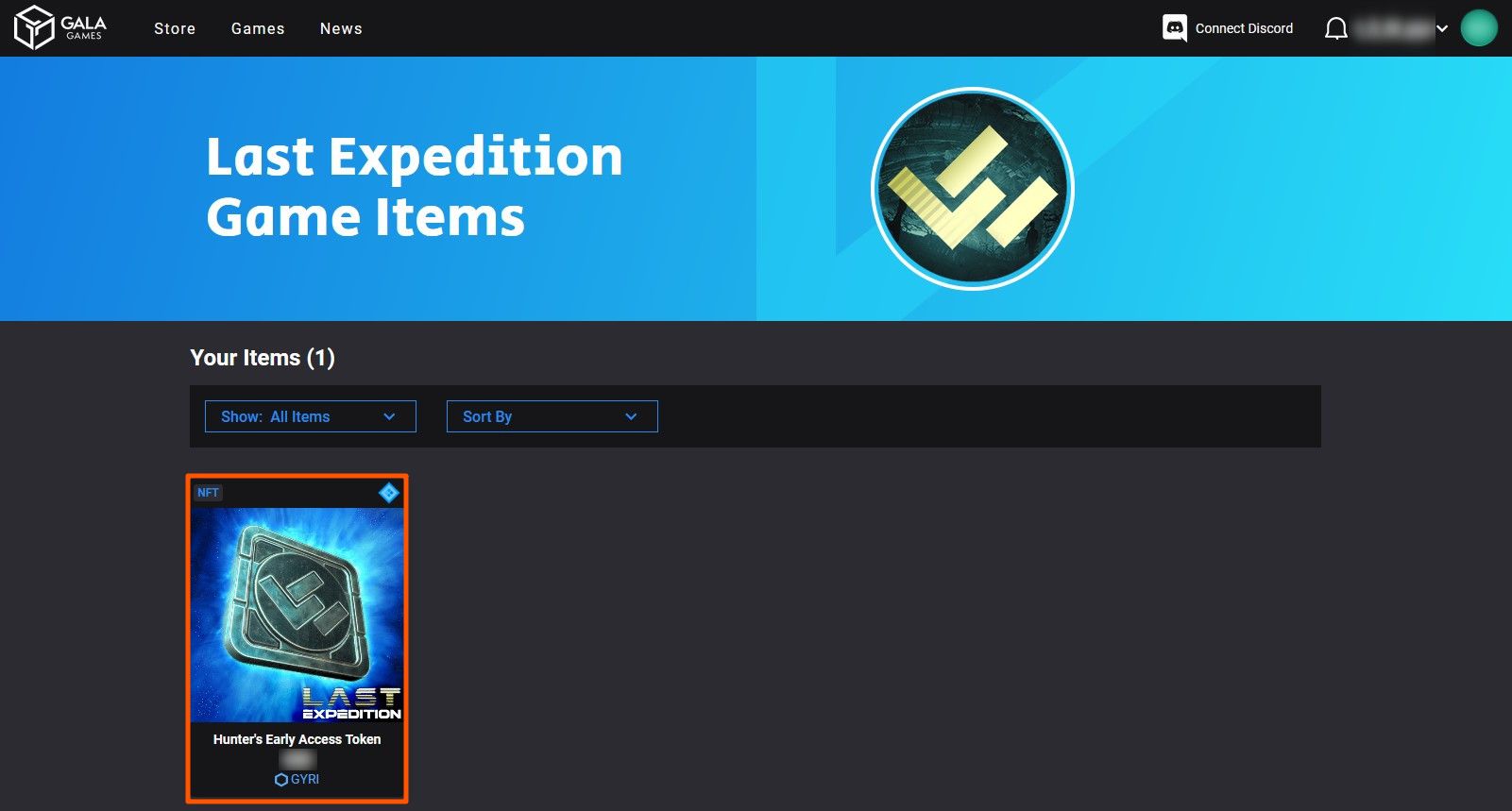This screenshot has height=811, width=1512.
Task: Open the Hunter's Early Access Token artwork
Action: pyautogui.click(x=297, y=615)
